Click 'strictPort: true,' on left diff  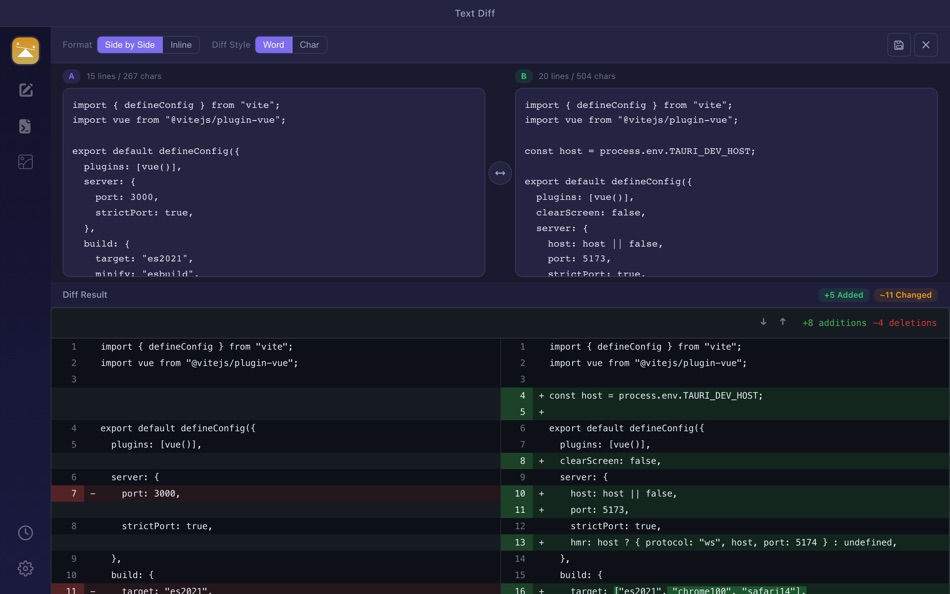167,526
